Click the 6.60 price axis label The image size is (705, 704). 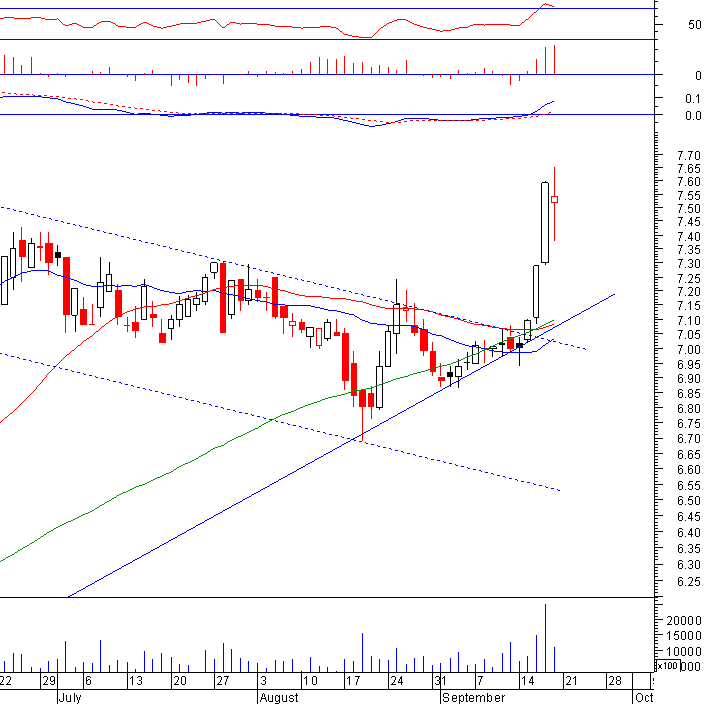(x=688, y=470)
